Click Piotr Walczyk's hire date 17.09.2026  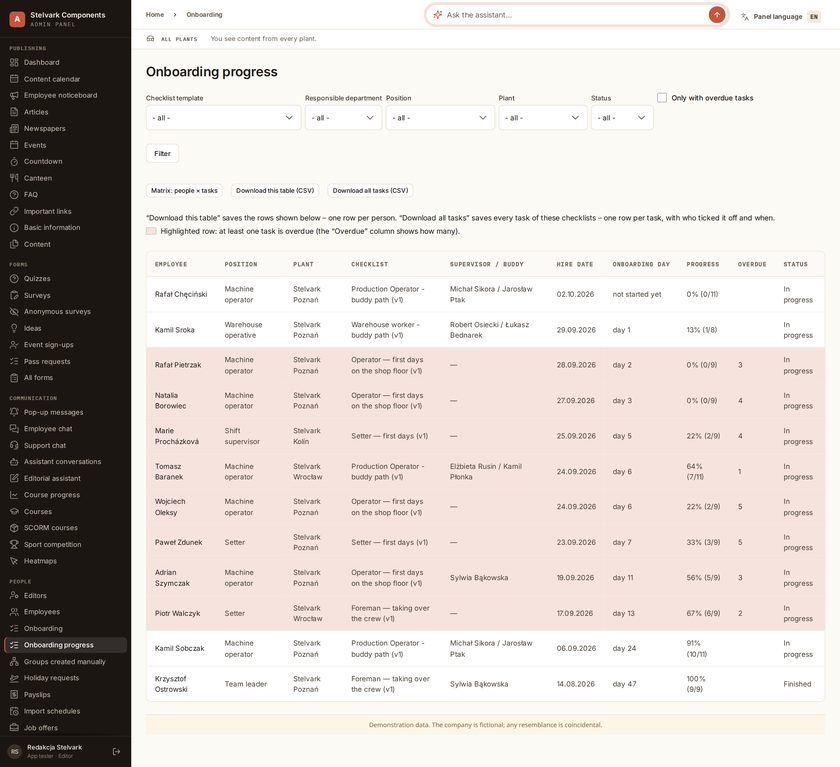coord(575,613)
